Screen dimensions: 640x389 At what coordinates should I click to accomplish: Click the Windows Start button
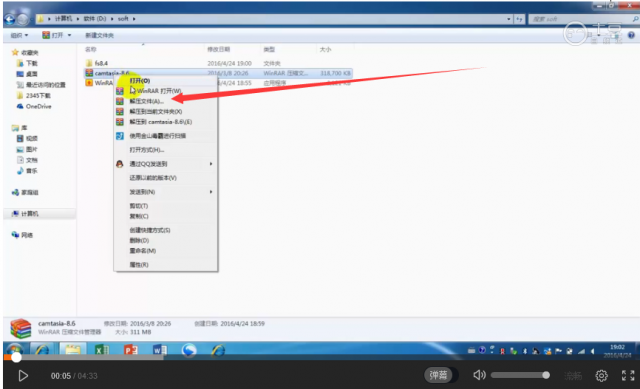pos(14,350)
